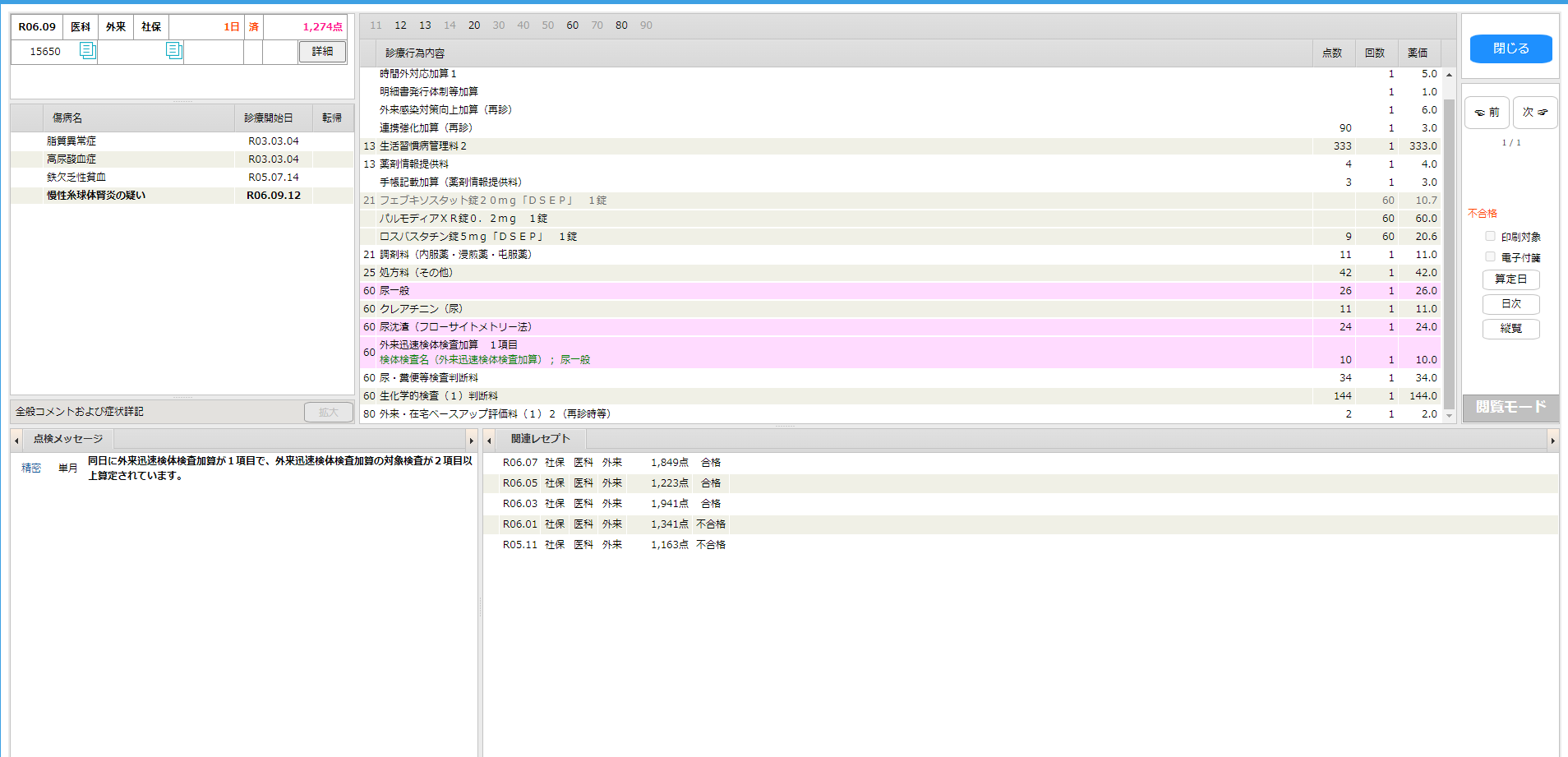This screenshot has width=1568, height=757.
Task: Click the 閲覧モード indicator
Action: tap(1510, 407)
